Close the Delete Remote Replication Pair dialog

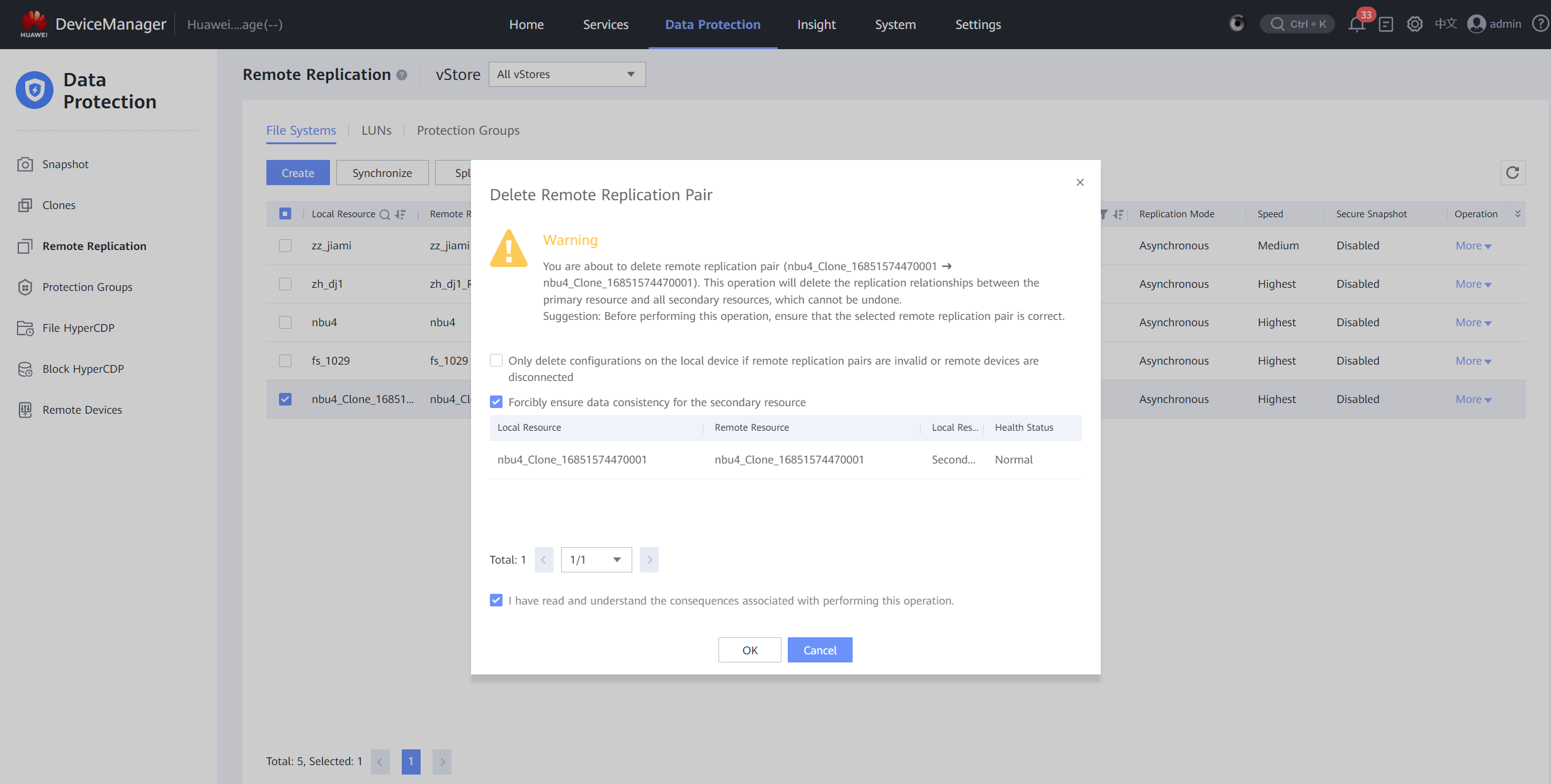(1080, 183)
